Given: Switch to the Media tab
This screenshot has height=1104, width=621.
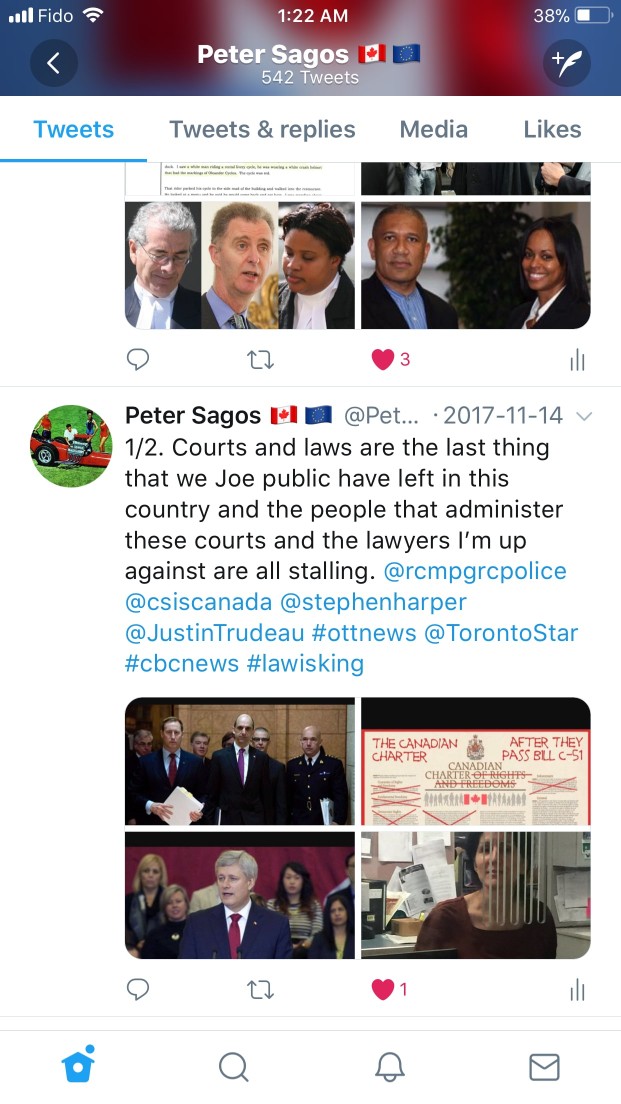Looking at the screenshot, I should pyautogui.click(x=434, y=130).
